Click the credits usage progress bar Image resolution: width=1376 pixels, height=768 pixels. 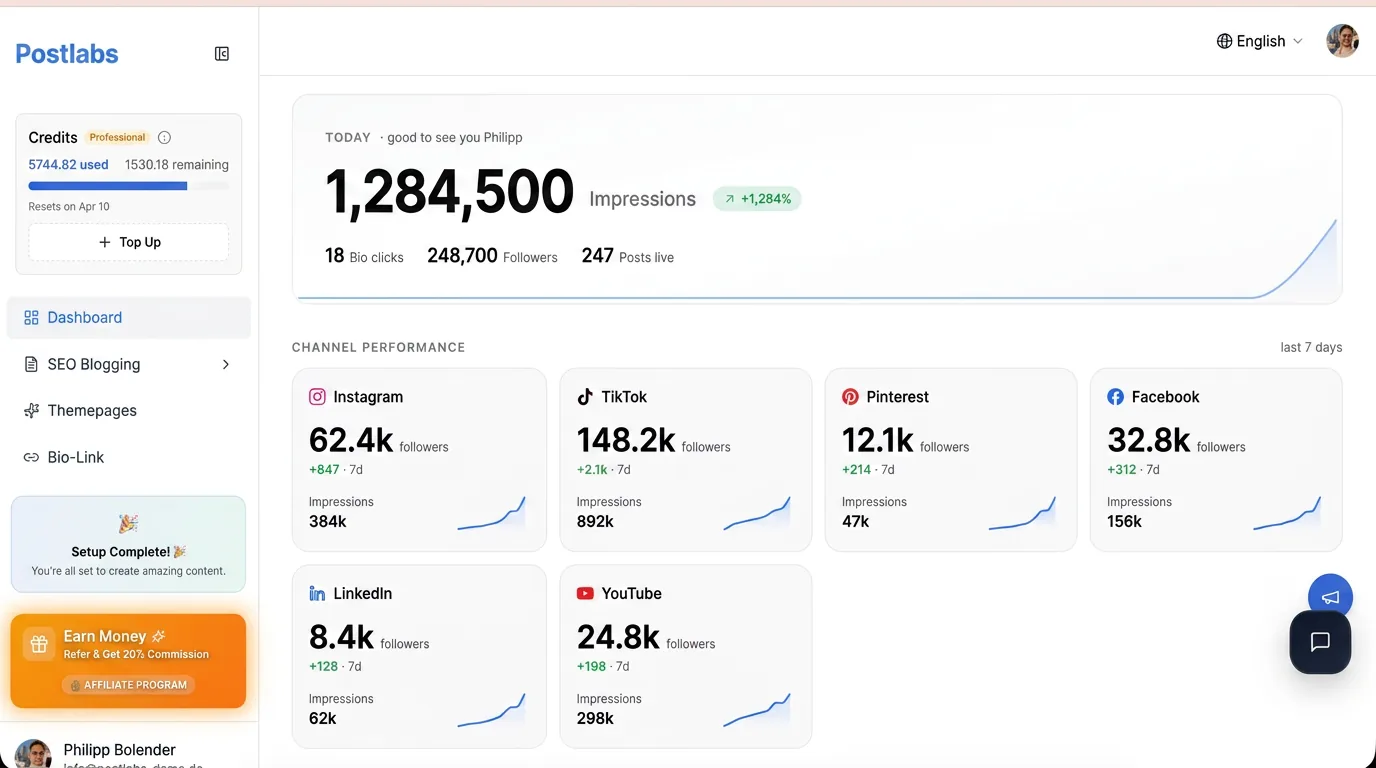(129, 186)
